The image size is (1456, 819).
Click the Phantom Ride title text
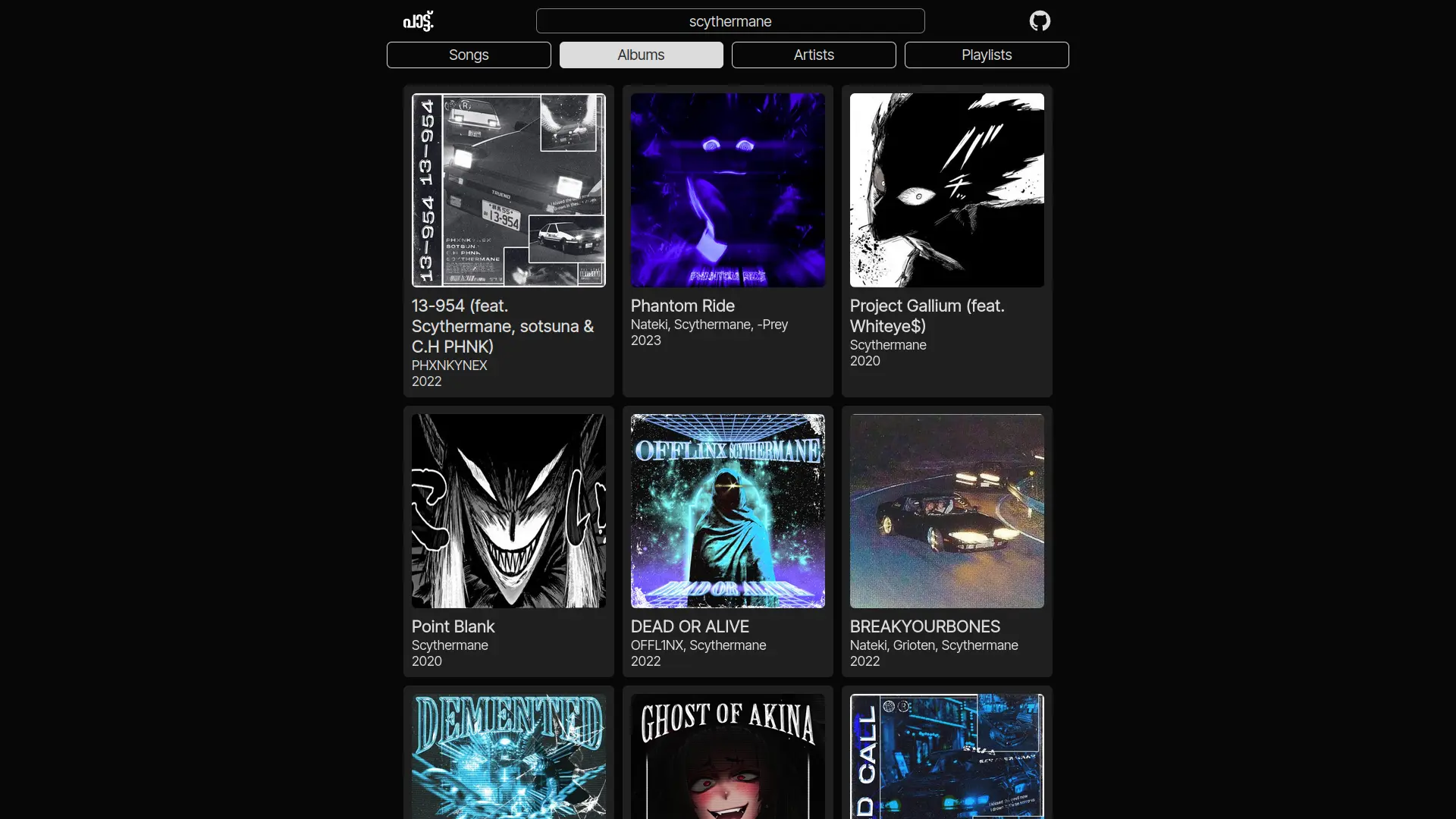682,306
